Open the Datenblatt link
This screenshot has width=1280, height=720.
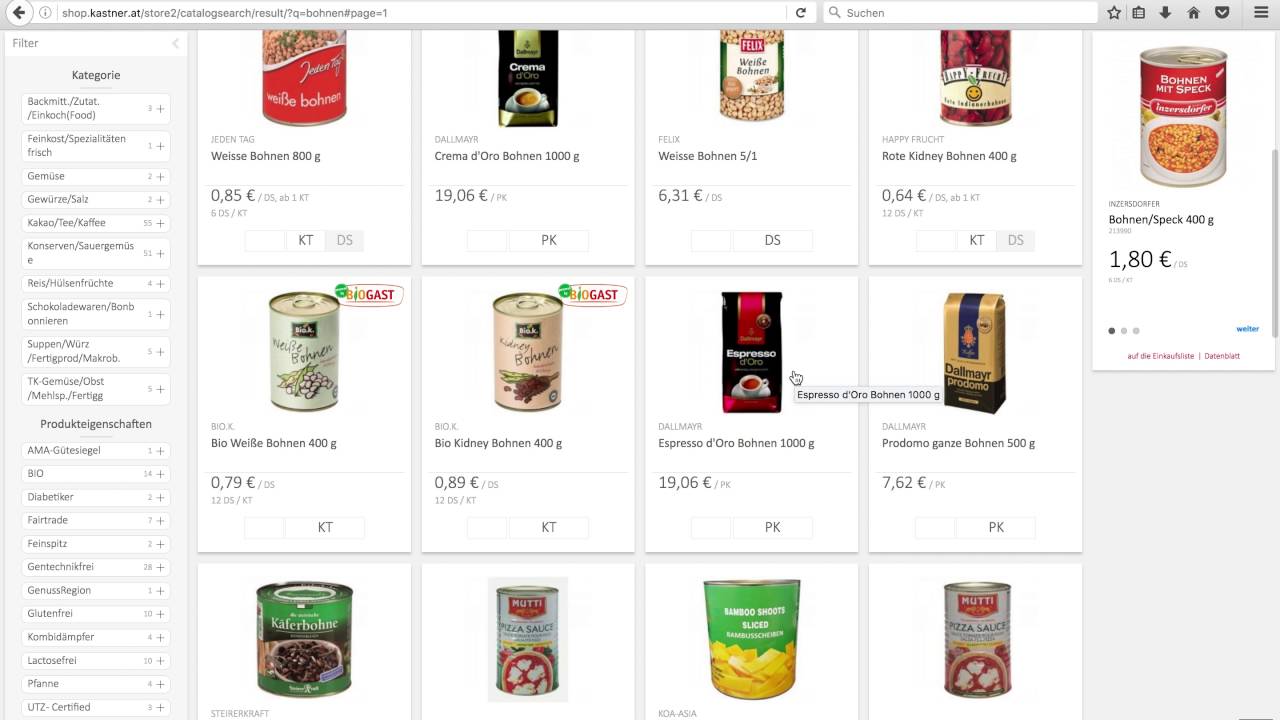(x=1222, y=356)
